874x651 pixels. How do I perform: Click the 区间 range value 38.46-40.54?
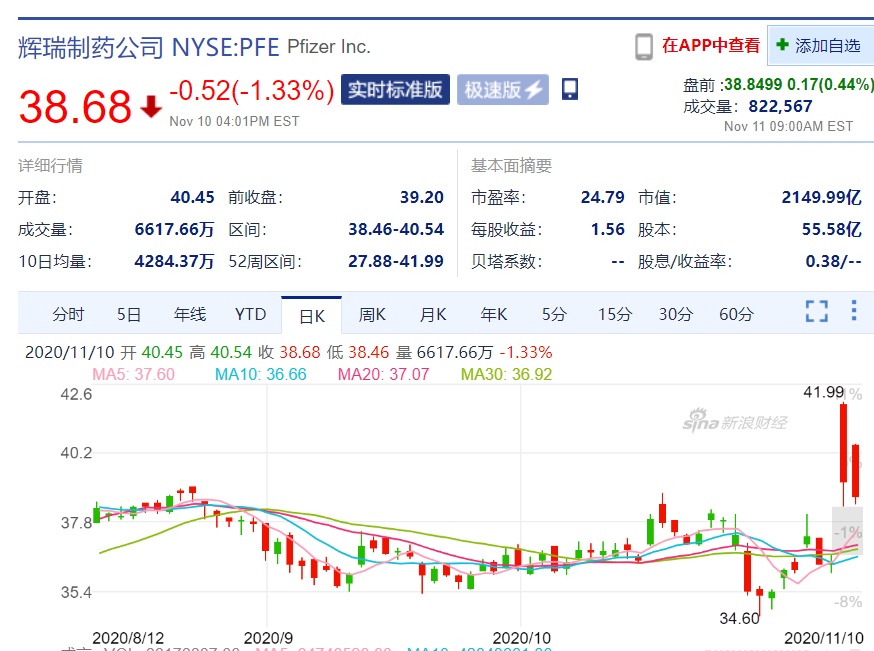pos(396,229)
